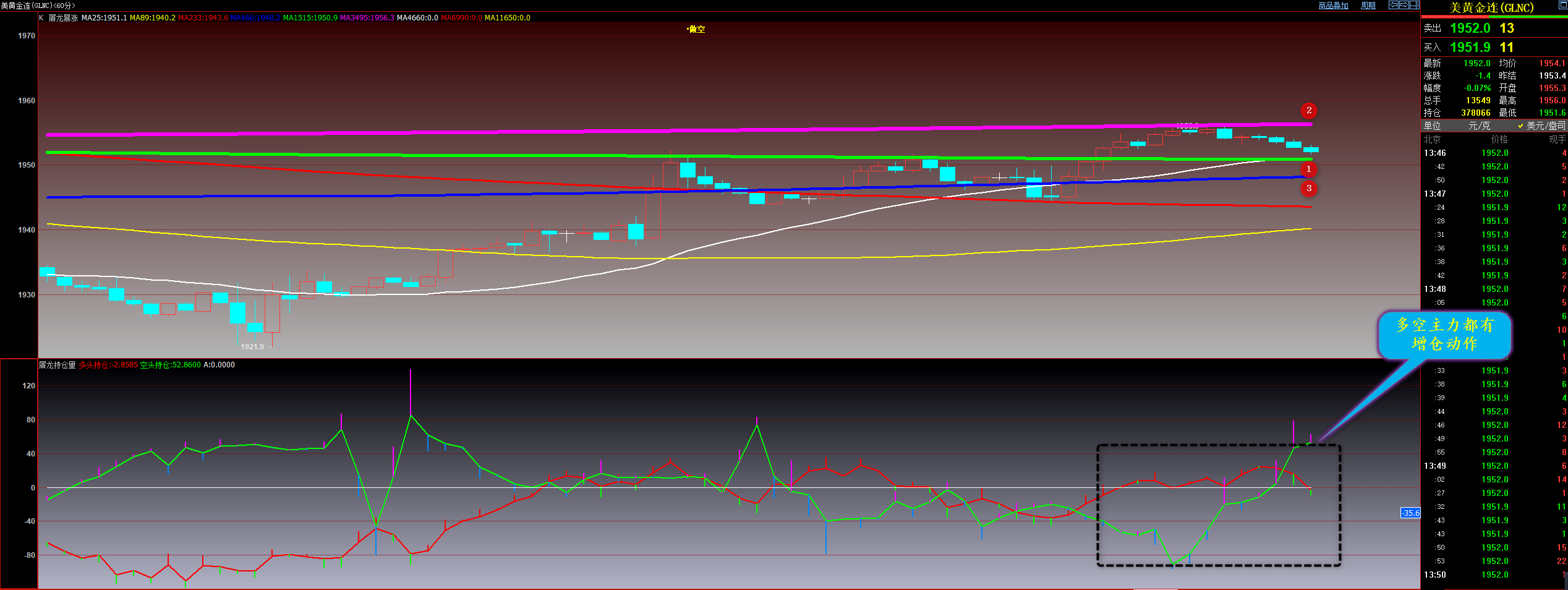
Task: Click red circle marker number 1
Action: [x=1308, y=169]
